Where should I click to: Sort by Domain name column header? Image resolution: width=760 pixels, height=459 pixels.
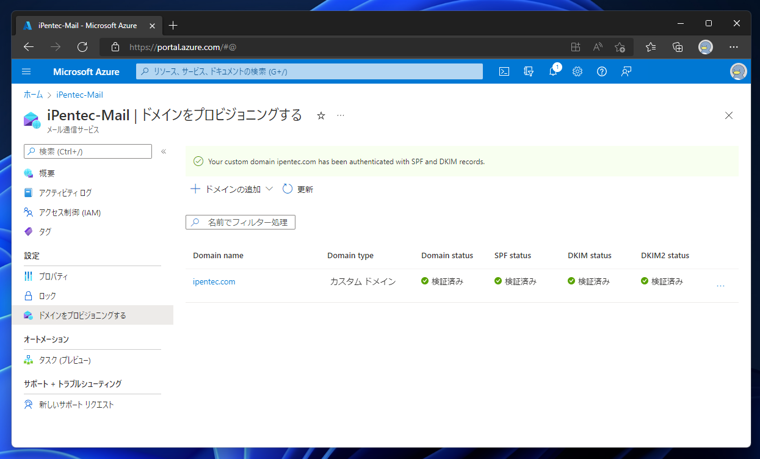click(218, 255)
